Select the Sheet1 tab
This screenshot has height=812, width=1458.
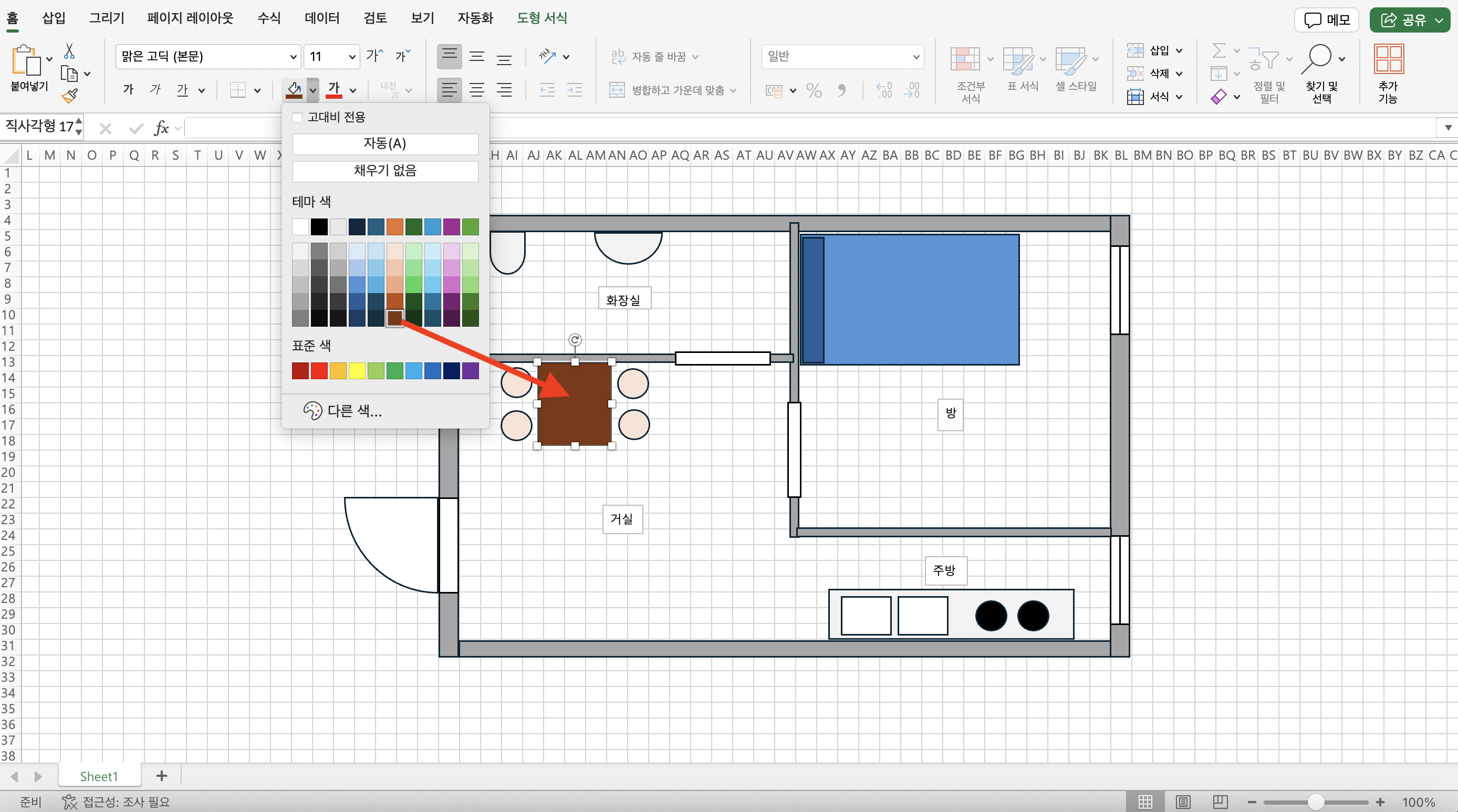point(99,776)
